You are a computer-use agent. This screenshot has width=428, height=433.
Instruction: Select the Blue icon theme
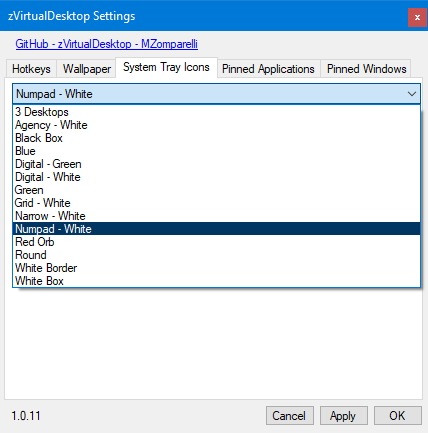point(216,151)
